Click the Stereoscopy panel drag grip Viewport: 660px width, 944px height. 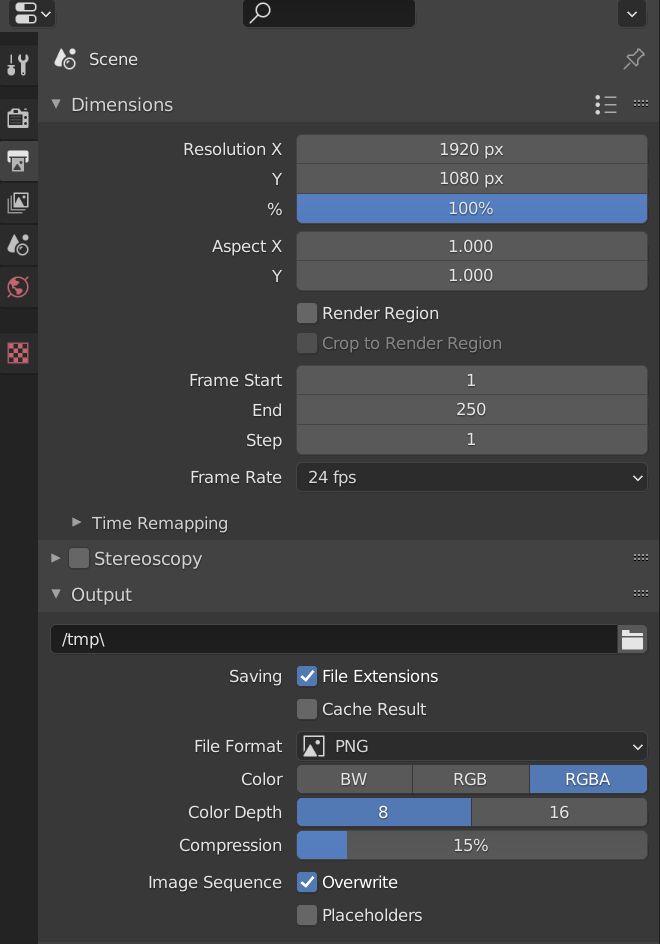[x=641, y=557]
